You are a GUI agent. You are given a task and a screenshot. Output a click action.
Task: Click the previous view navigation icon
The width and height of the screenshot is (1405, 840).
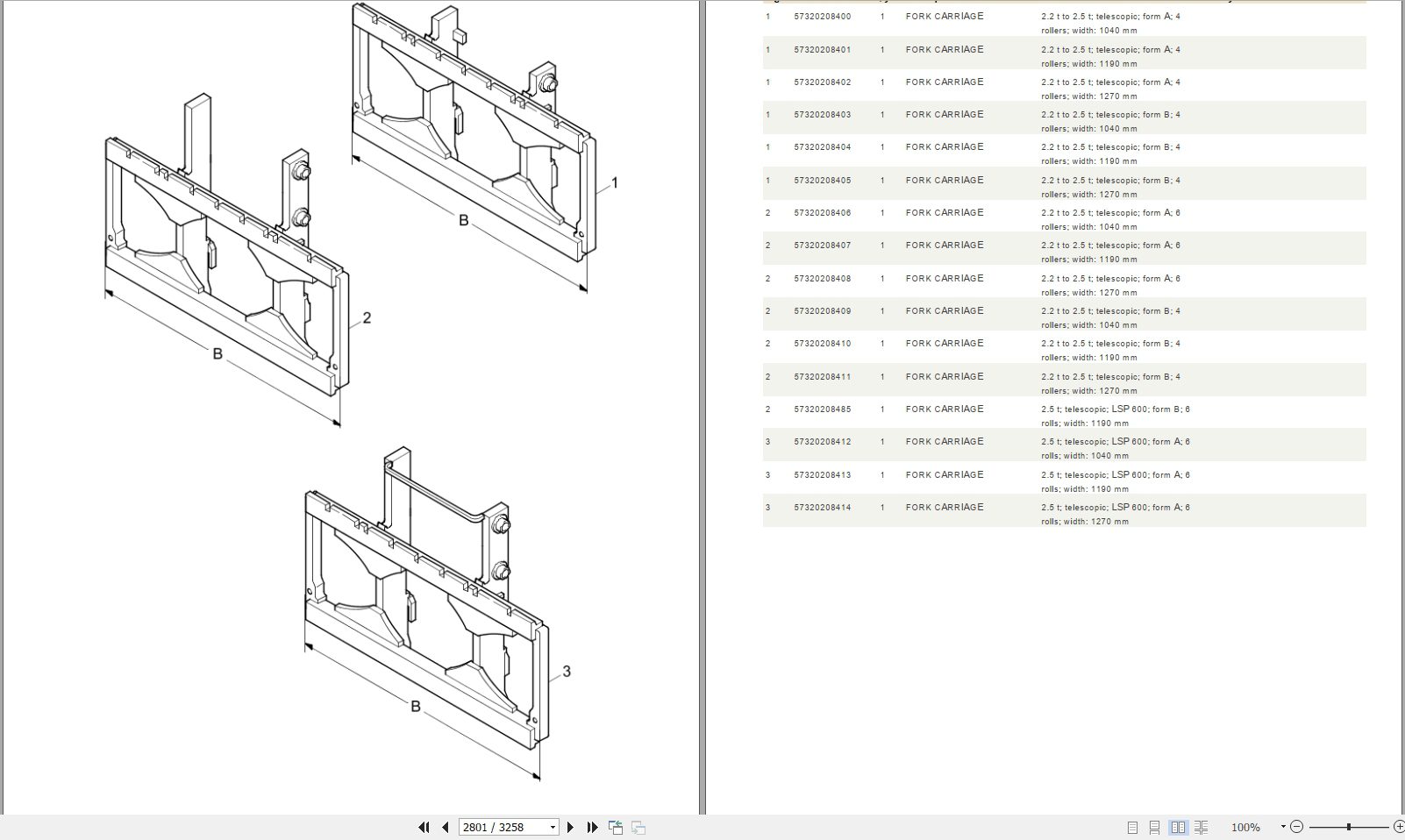616,827
